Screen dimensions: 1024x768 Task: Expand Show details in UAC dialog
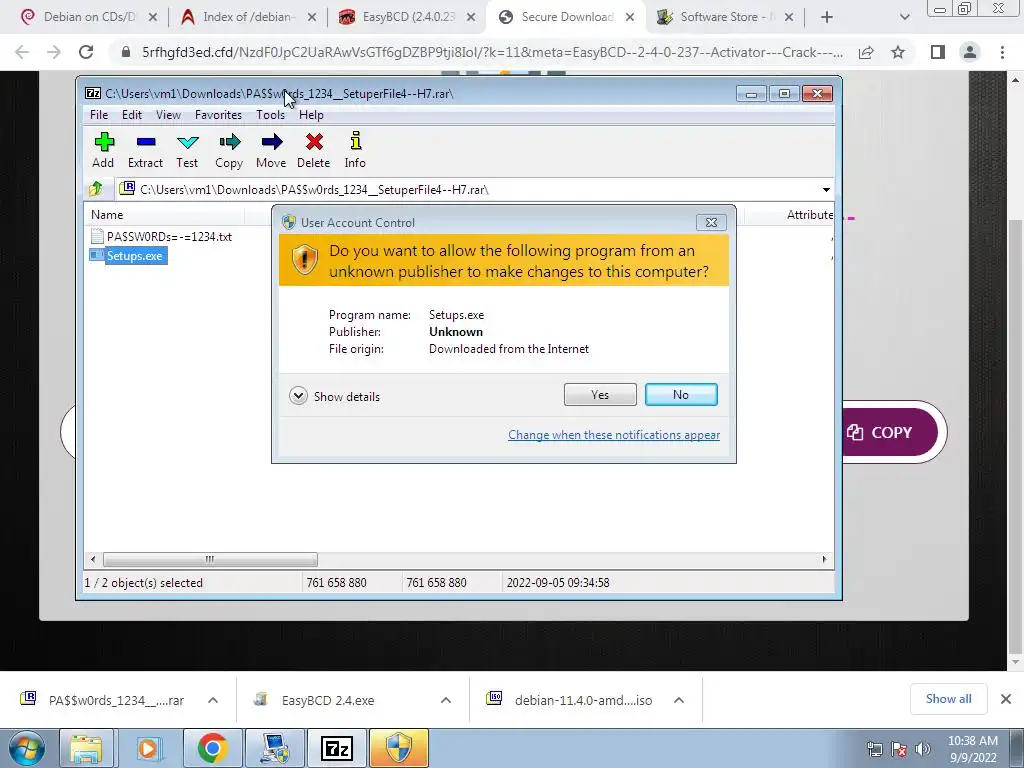(334, 396)
